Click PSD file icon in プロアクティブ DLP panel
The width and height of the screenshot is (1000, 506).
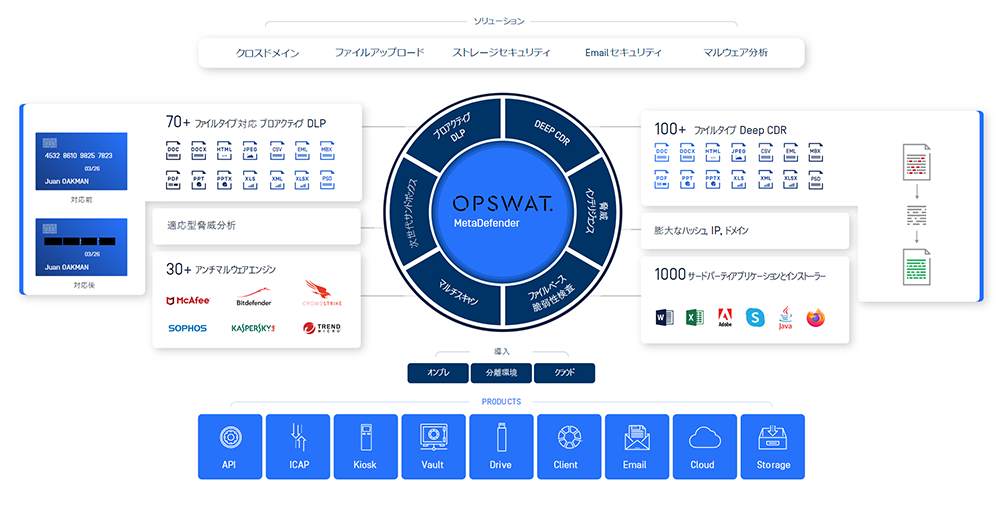click(x=327, y=181)
